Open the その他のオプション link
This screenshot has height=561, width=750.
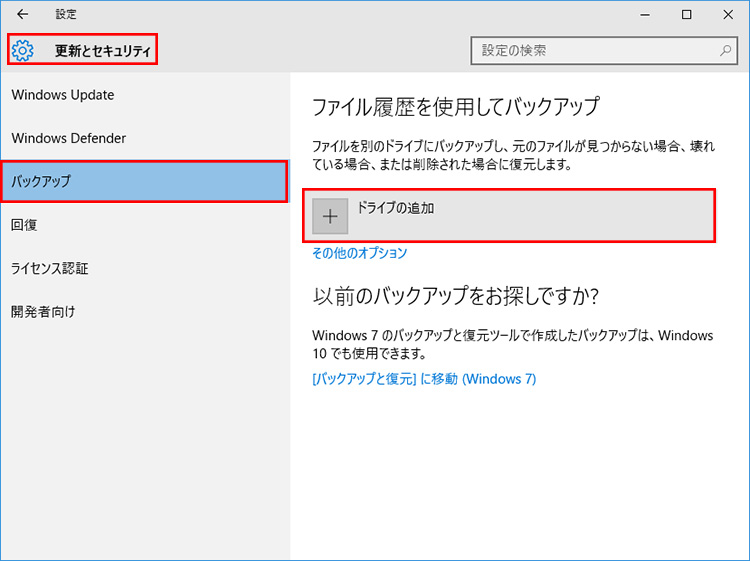(360, 253)
